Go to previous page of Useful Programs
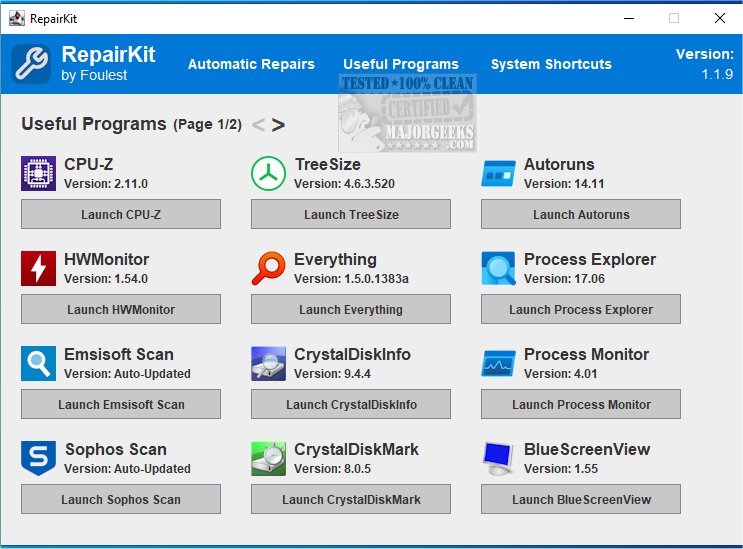 pyautogui.click(x=258, y=125)
